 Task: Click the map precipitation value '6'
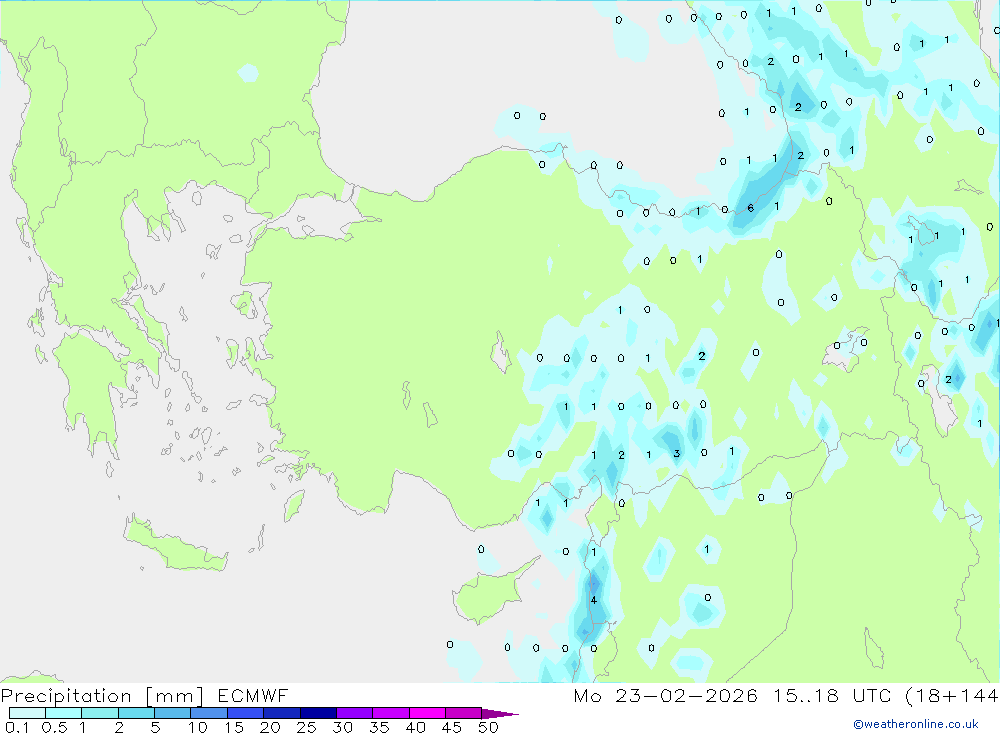(751, 208)
